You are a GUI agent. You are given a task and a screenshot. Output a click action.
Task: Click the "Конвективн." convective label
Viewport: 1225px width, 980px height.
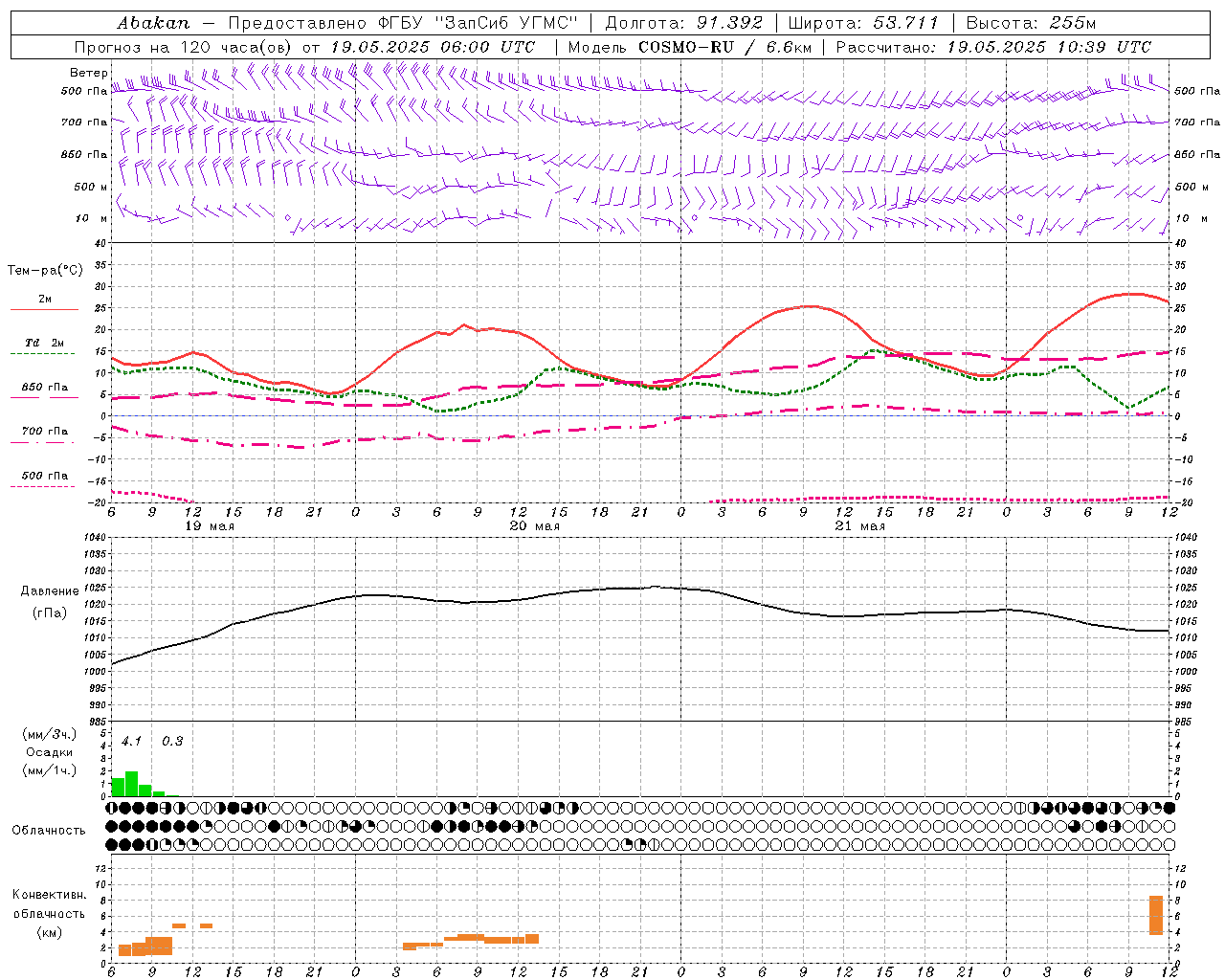[50, 895]
